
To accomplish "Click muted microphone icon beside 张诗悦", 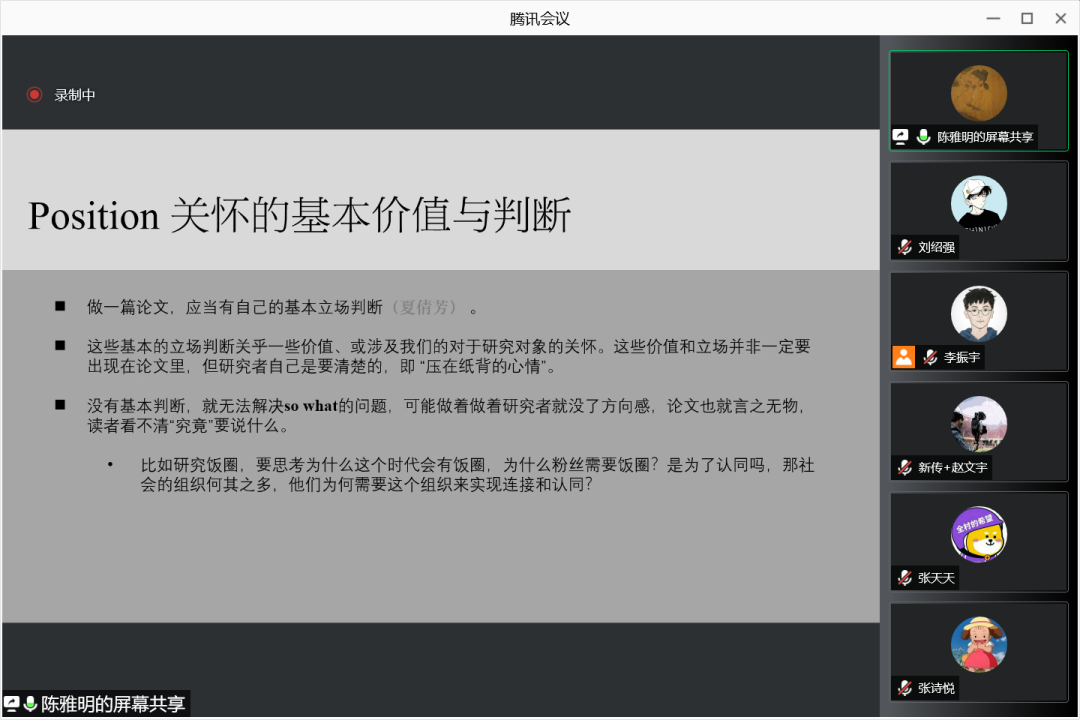I will point(904,688).
